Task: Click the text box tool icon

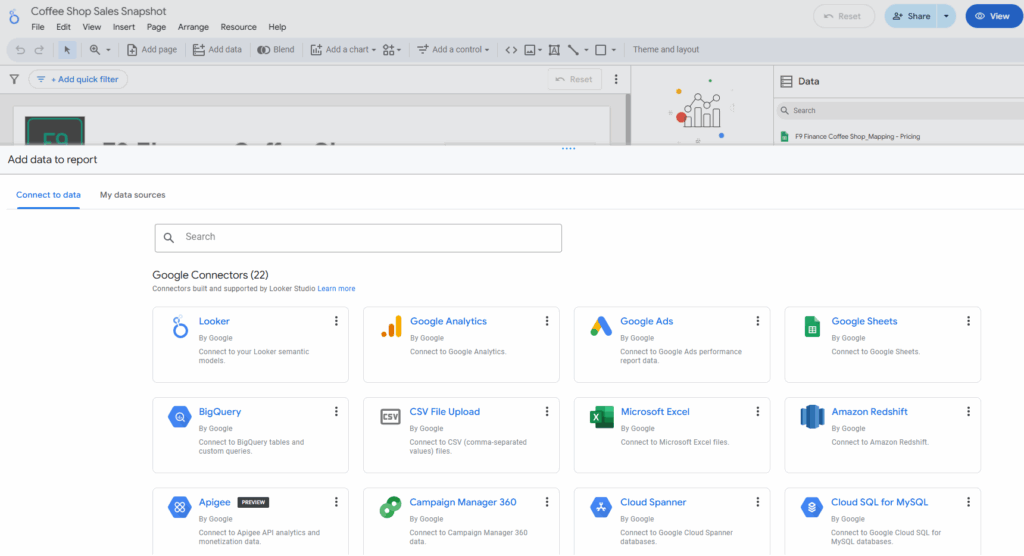Action: (554, 50)
